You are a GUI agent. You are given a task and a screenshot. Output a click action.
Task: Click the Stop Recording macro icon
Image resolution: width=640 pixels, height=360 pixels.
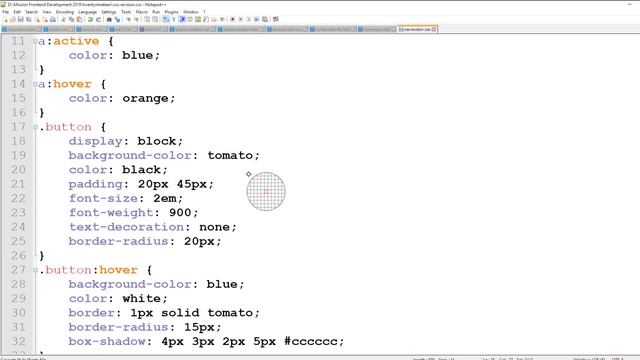[x=240, y=19]
